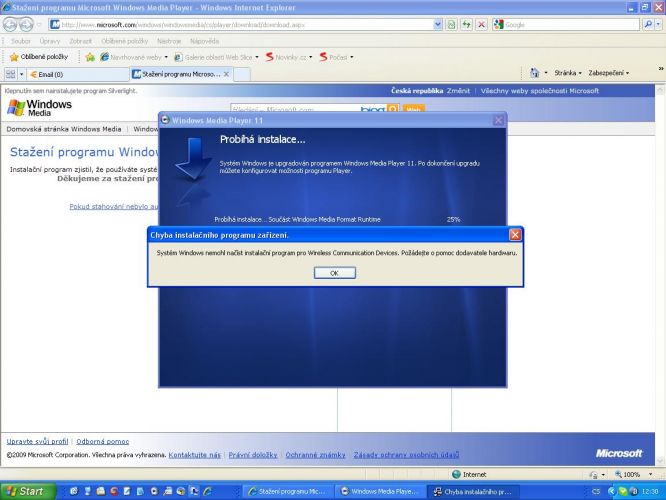Click the address bar URL field
666x500 pixels.
point(242,25)
